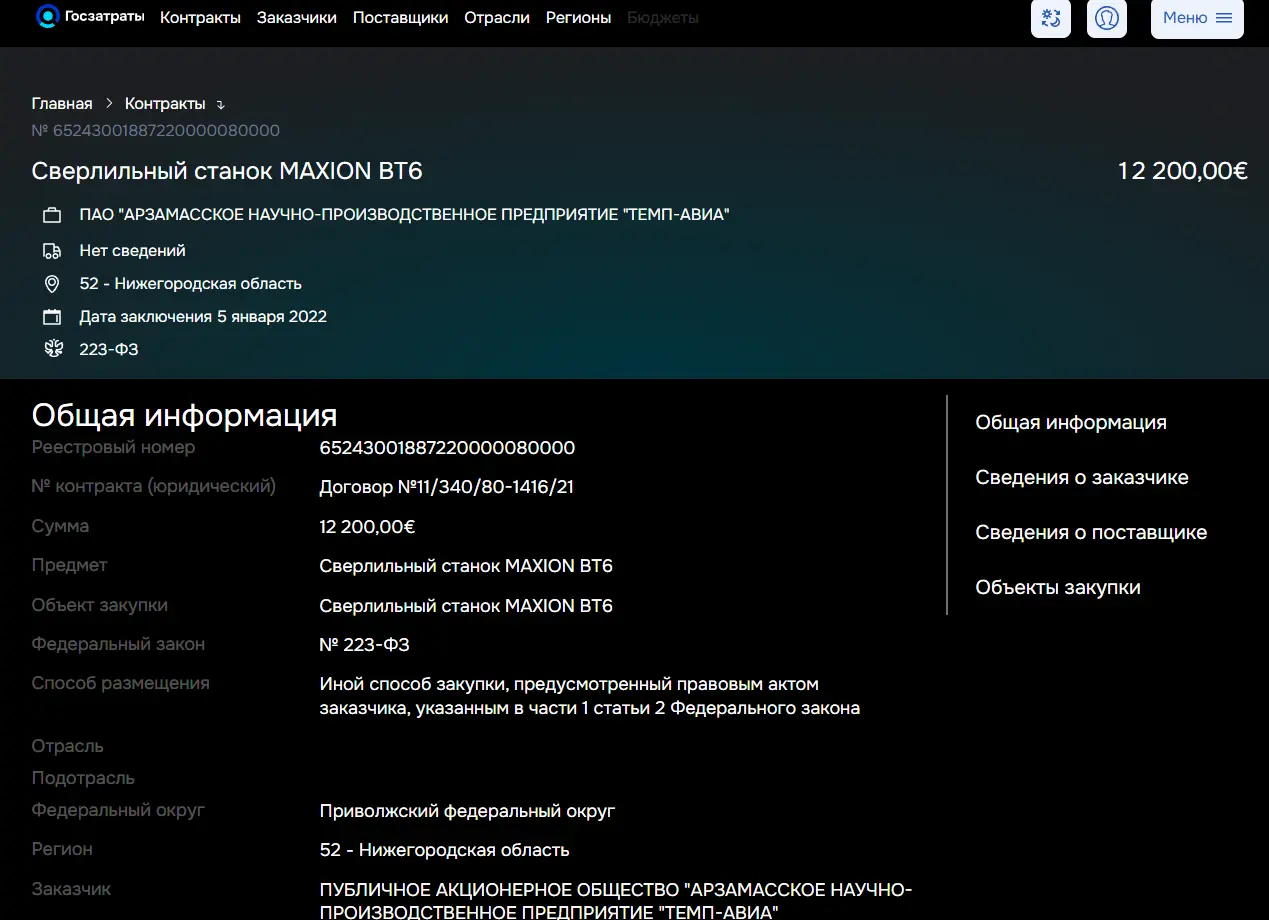This screenshot has width=1269, height=920.
Task: Click the Способ размещения description text
Action: click(x=590, y=696)
